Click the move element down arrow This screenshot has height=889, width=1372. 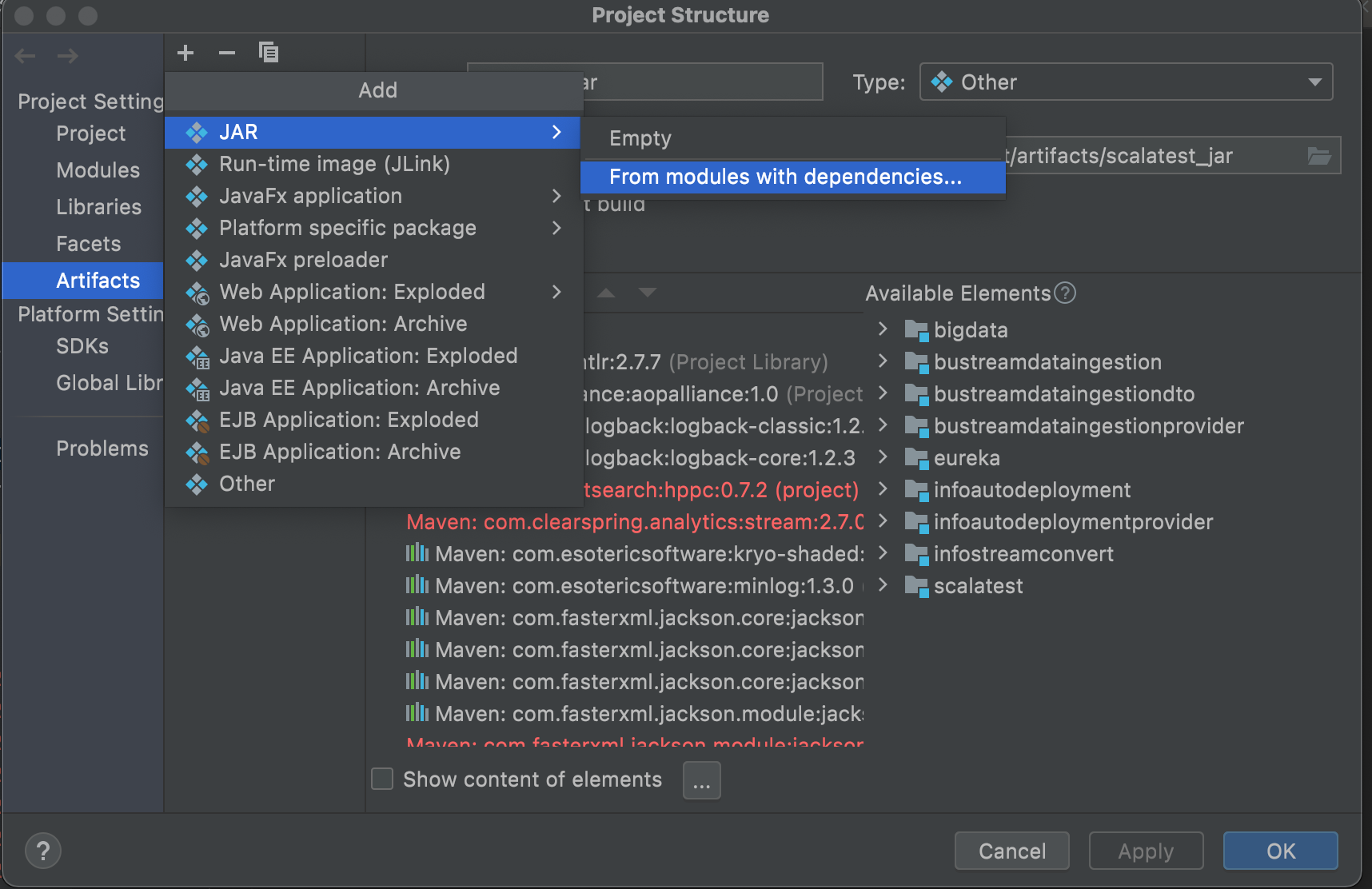point(648,293)
